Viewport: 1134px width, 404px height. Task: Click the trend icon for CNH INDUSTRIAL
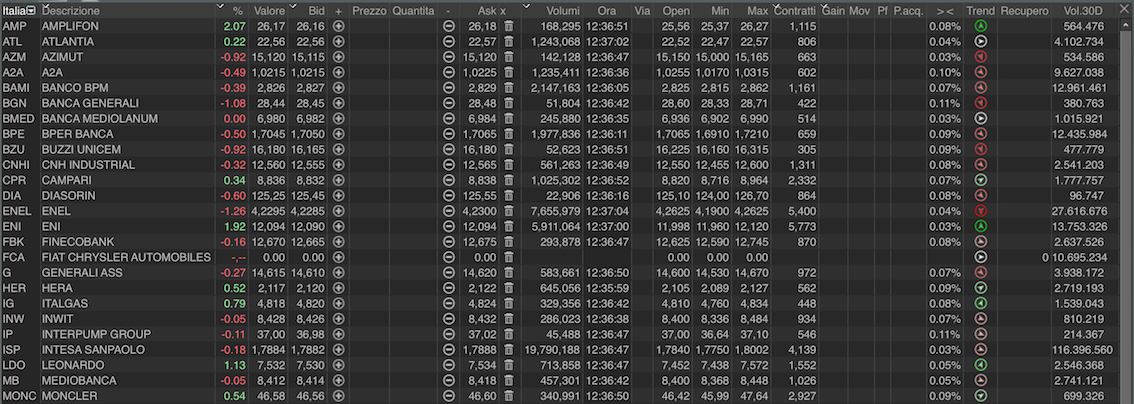pos(981,165)
